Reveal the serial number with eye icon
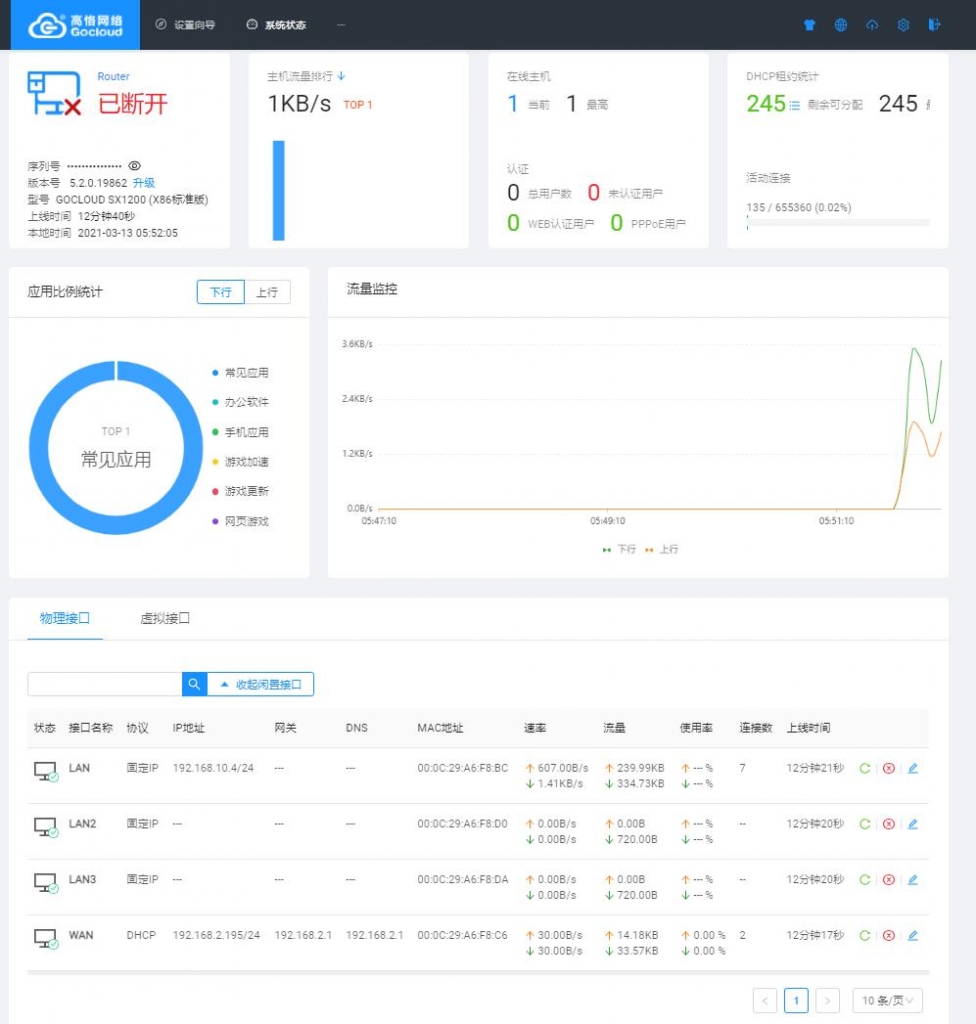This screenshot has width=976, height=1024. tap(135, 166)
